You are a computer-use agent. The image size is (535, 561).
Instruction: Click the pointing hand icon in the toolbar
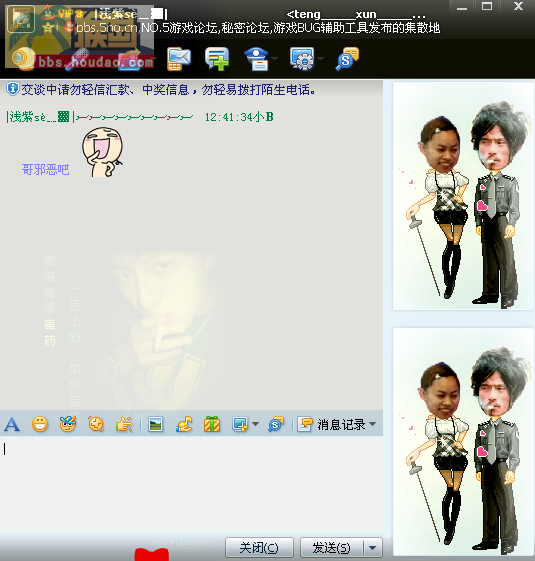click(x=124, y=425)
